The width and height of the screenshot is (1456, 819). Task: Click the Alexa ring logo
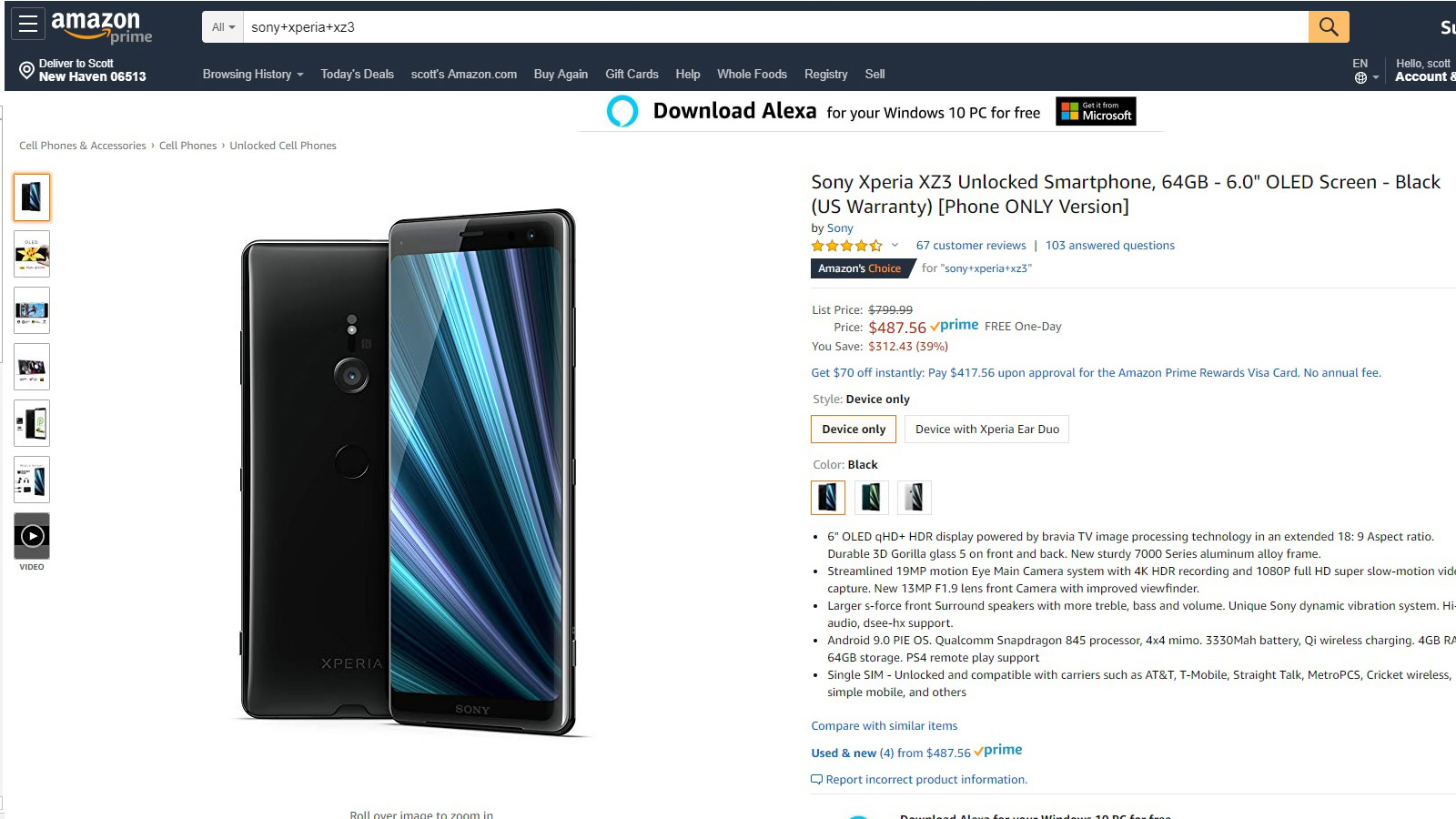[622, 111]
